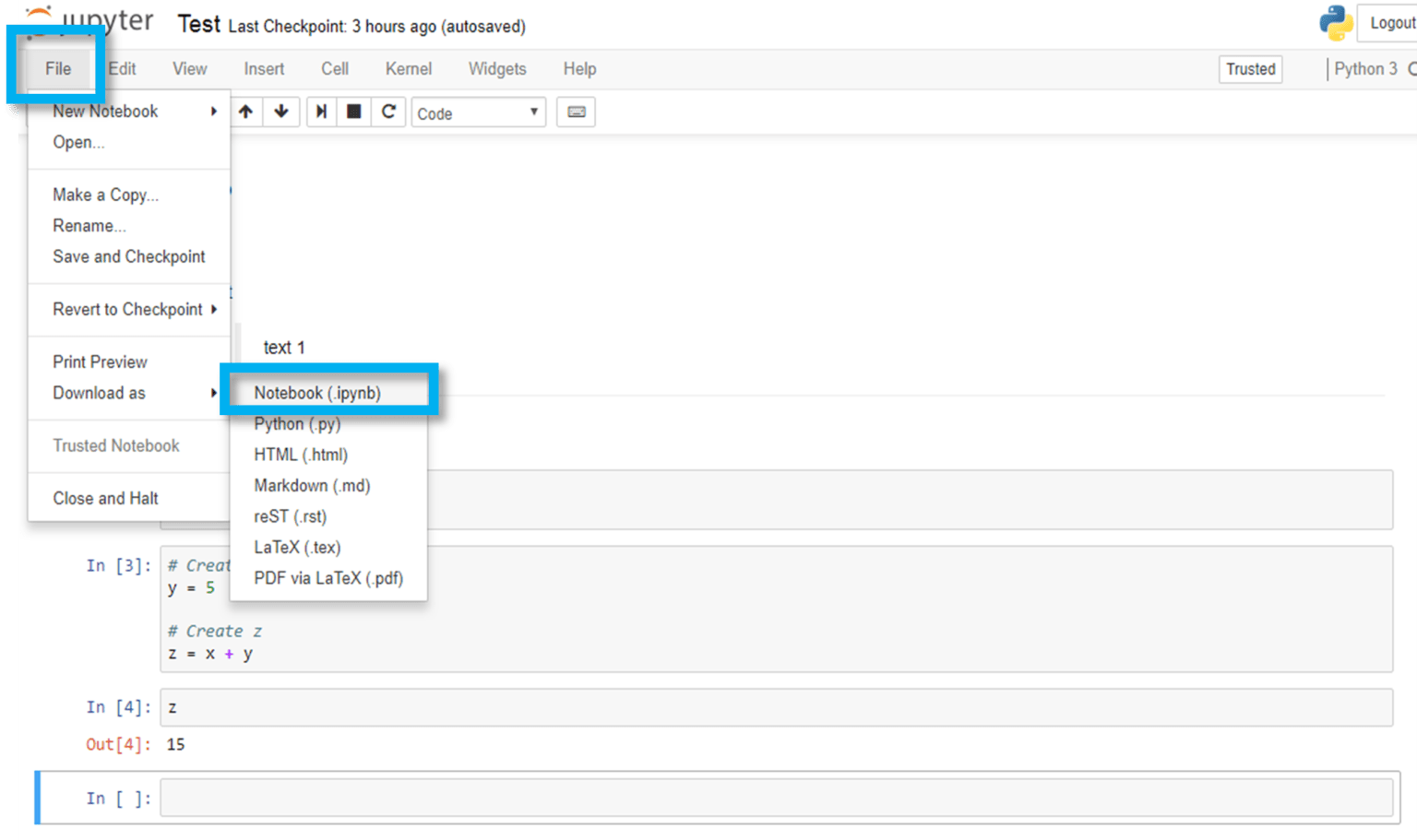This screenshot has width=1417, height=840.
Task: Run the current cell
Action: (320, 112)
